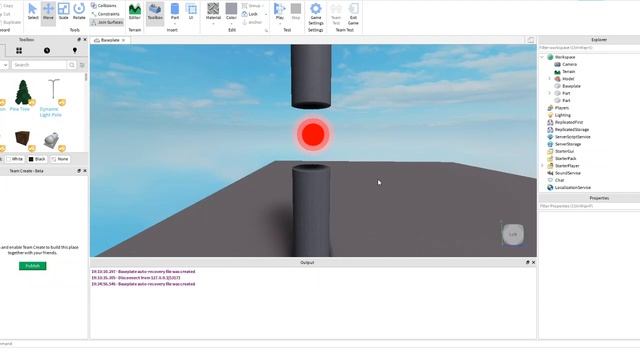Image resolution: width=640 pixels, height=360 pixels.
Task: Open the Play mode dropdown arrow
Action: pos(280,24)
